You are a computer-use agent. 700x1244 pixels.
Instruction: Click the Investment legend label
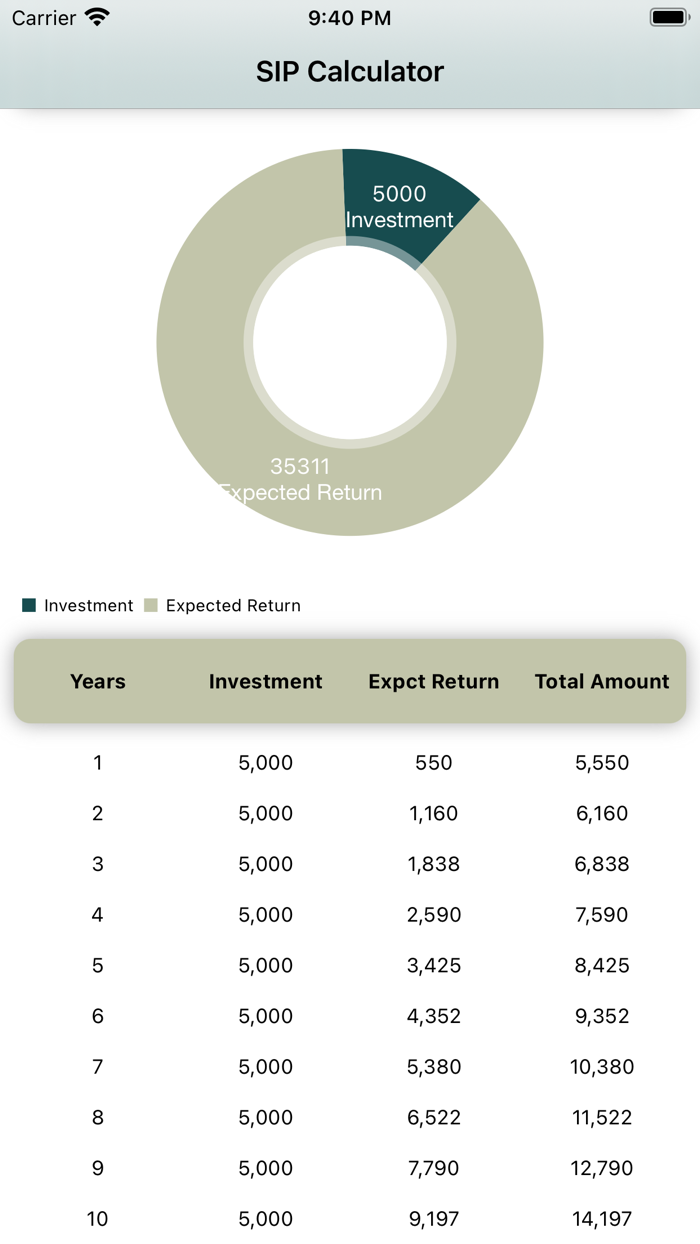pyautogui.click(x=88, y=605)
